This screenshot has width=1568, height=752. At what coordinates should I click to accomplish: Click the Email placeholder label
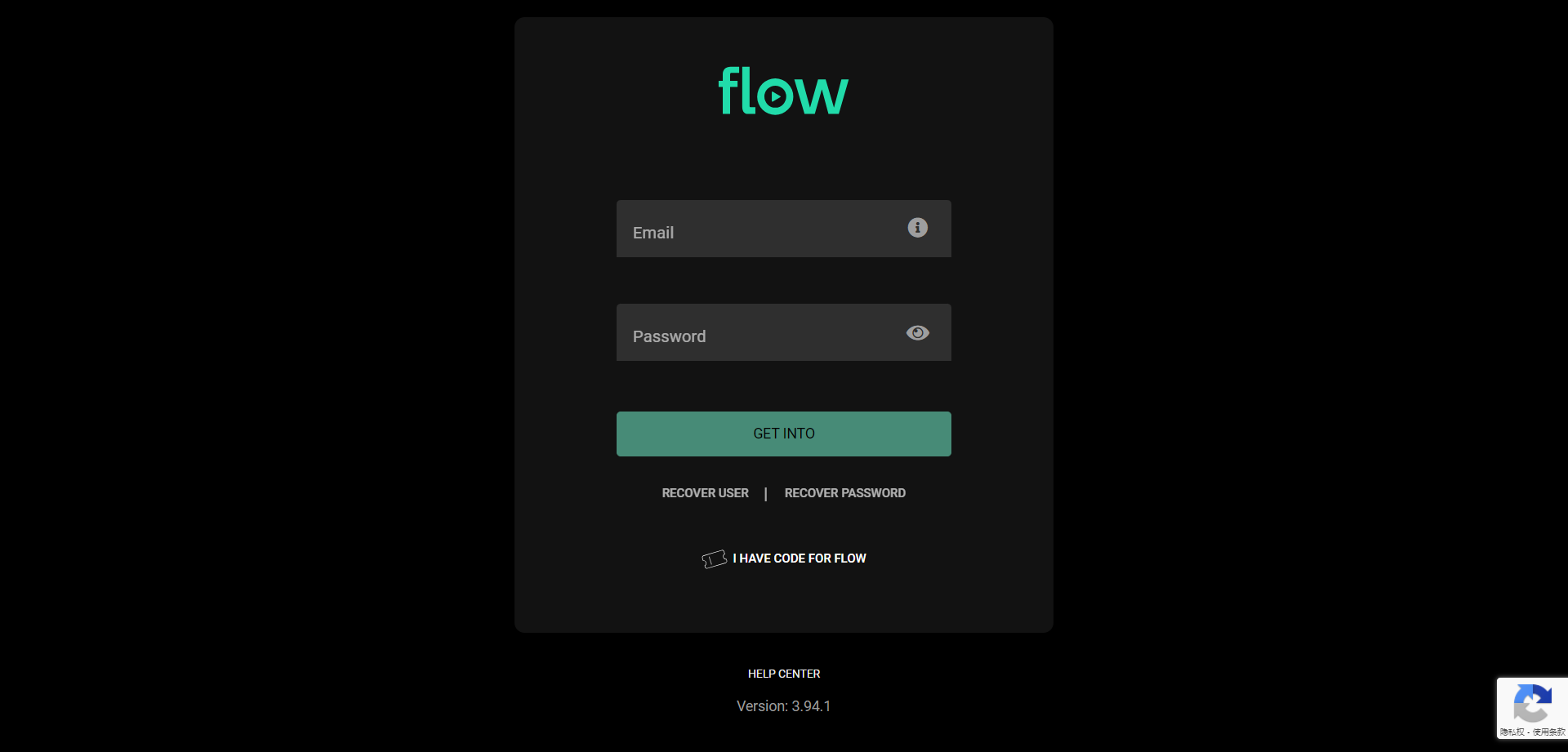tap(653, 233)
